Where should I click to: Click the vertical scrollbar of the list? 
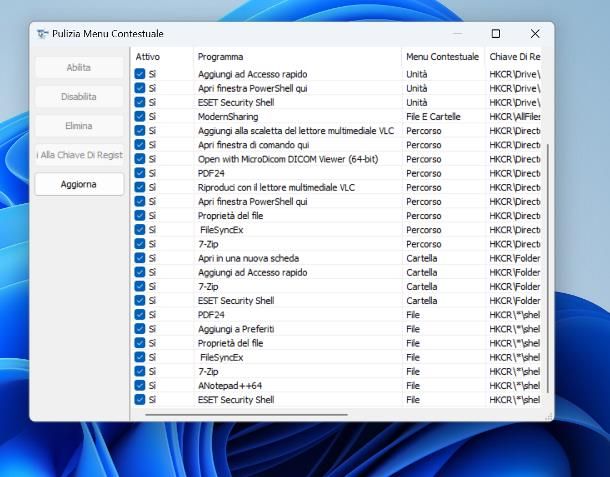[548, 268]
